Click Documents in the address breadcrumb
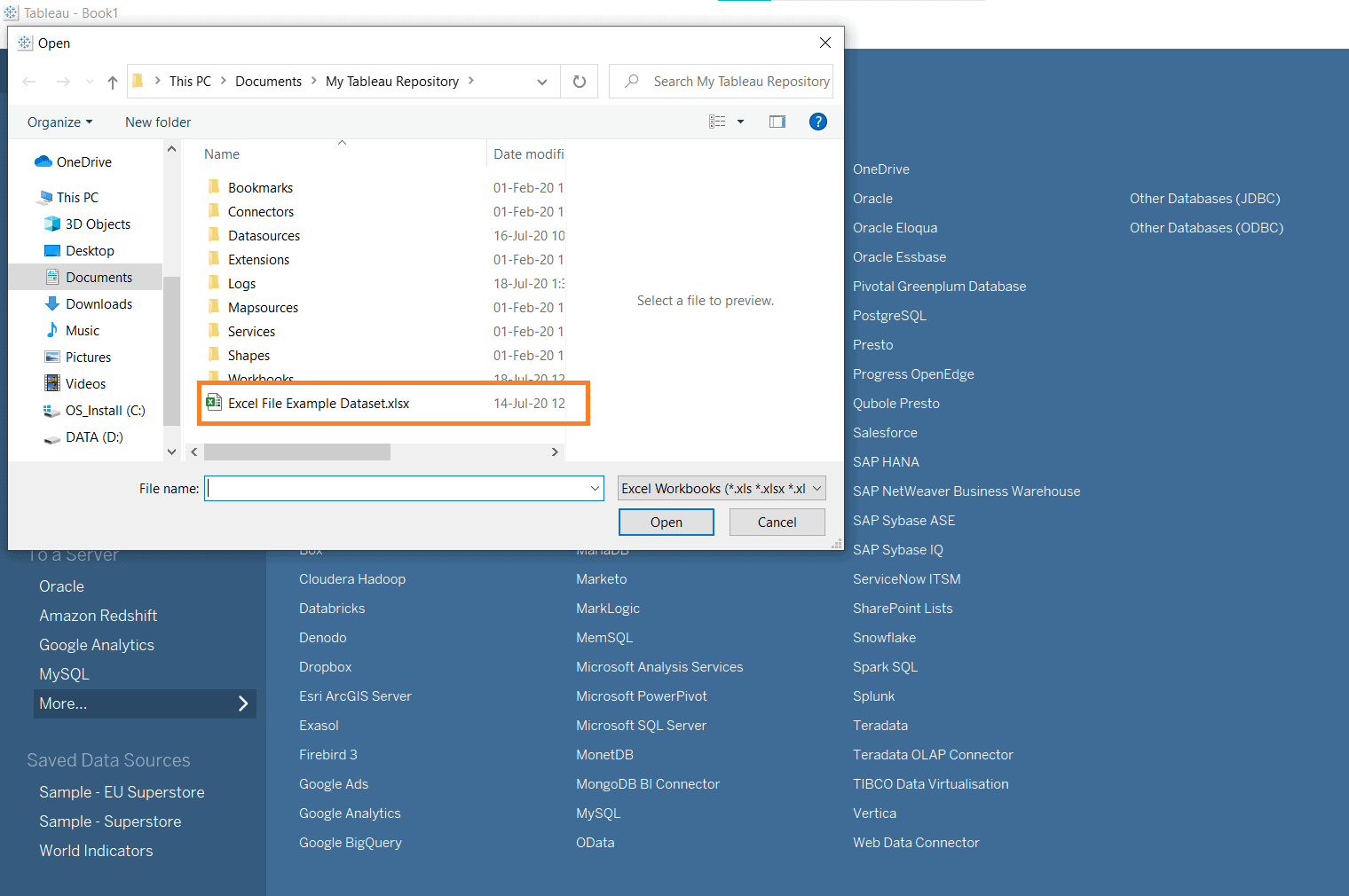 click(x=268, y=81)
